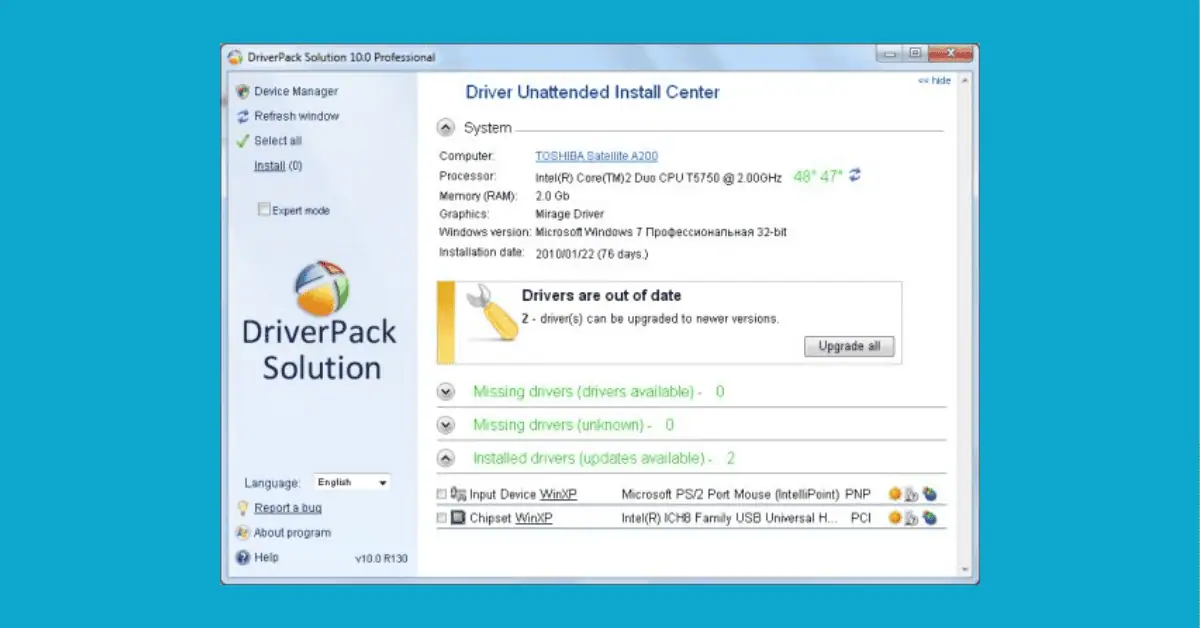The height and width of the screenshot is (628, 1200).
Task: Click the sun icon on the Input Device row
Action: coord(895,493)
